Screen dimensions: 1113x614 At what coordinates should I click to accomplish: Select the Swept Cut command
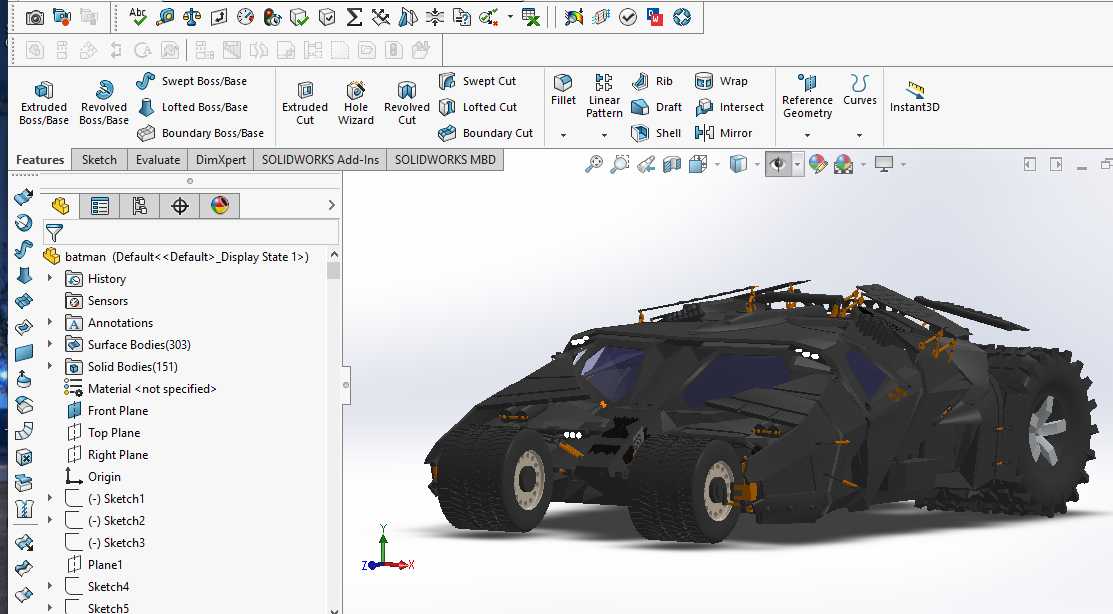[x=477, y=81]
